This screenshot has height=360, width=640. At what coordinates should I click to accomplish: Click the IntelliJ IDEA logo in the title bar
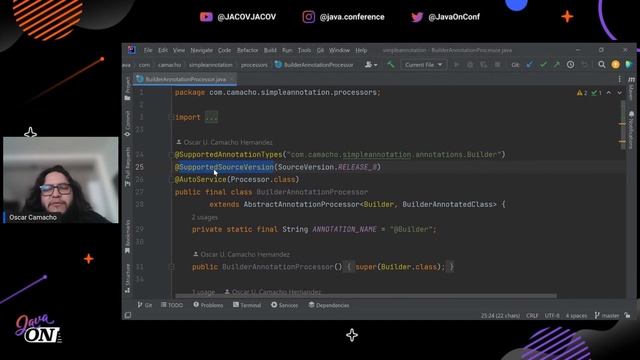point(131,50)
